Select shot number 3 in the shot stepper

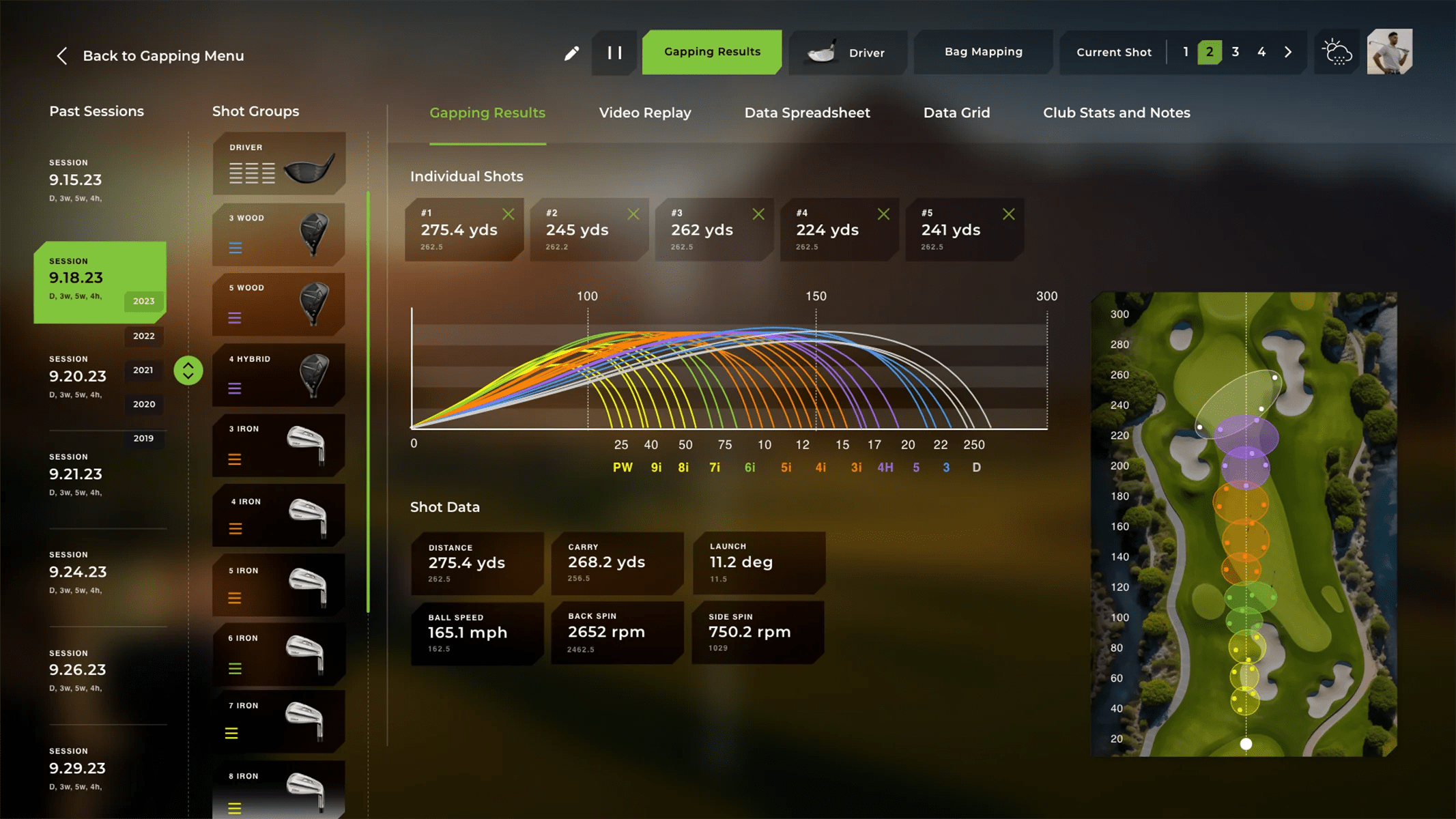point(1236,51)
